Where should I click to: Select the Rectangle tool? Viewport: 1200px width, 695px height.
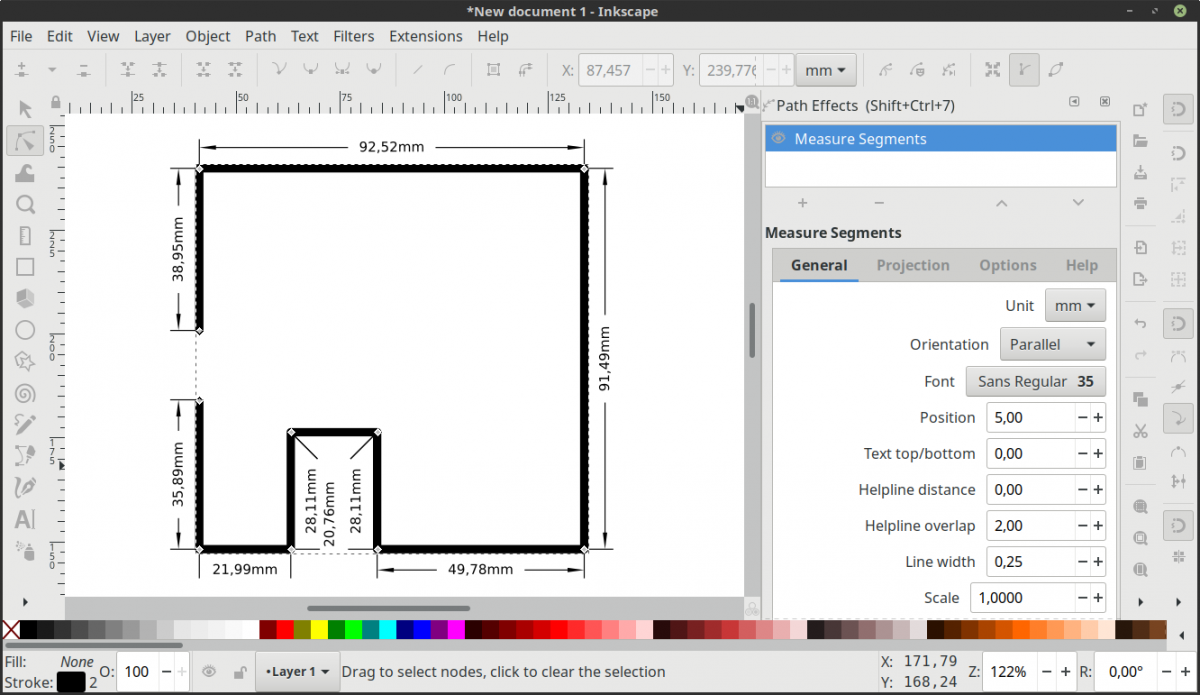point(25,266)
